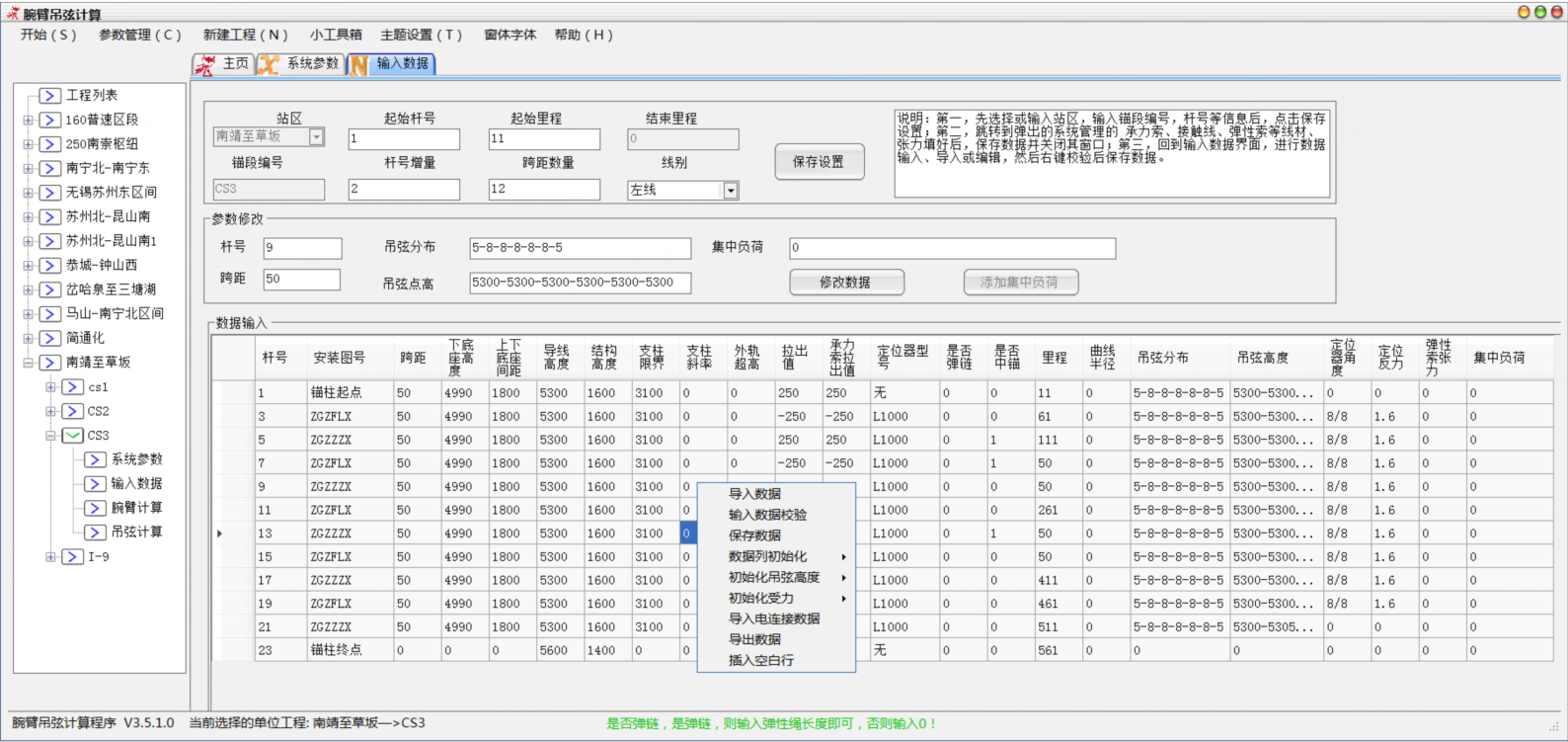Click the 添加集中负荷 button

click(1020, 283)
